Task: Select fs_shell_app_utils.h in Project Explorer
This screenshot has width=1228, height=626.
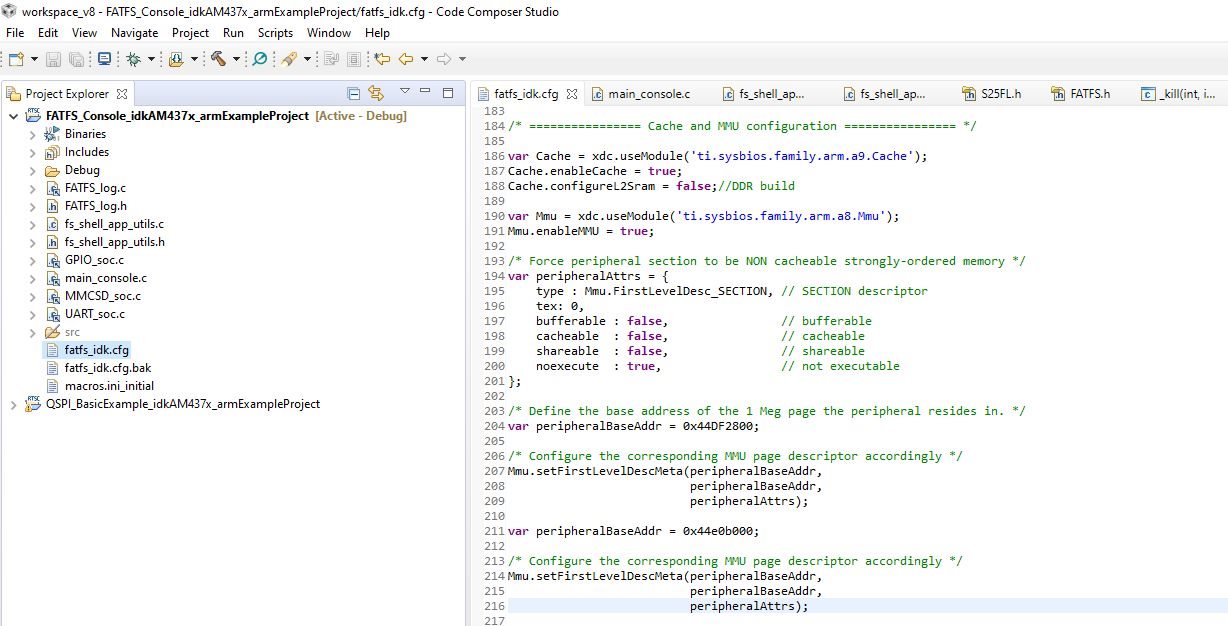Action: tap(114, 242)
